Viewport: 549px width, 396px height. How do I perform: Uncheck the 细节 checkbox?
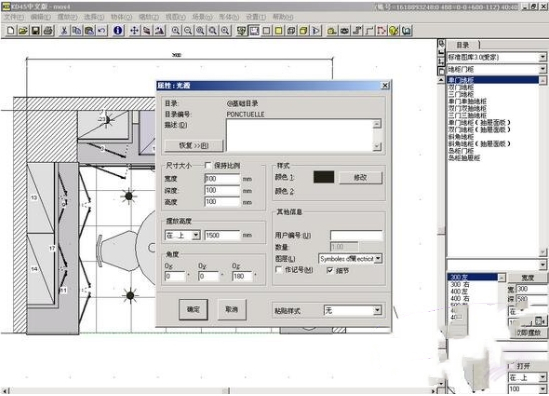click(330, 270)
